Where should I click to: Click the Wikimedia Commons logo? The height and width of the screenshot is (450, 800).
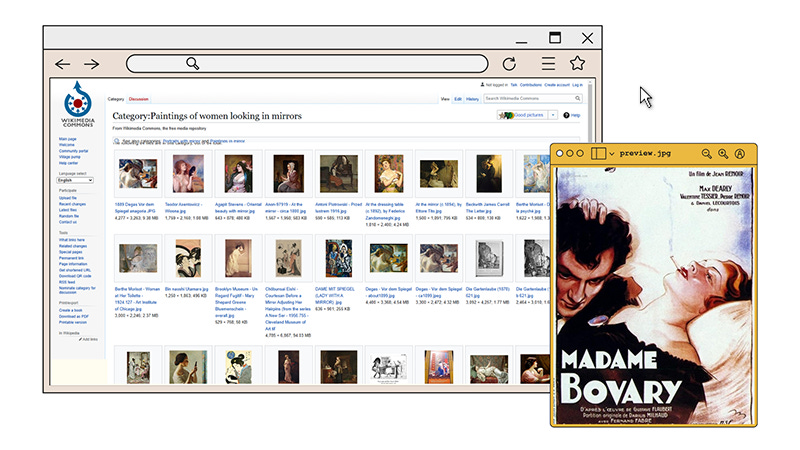click(x=78, y=104)
